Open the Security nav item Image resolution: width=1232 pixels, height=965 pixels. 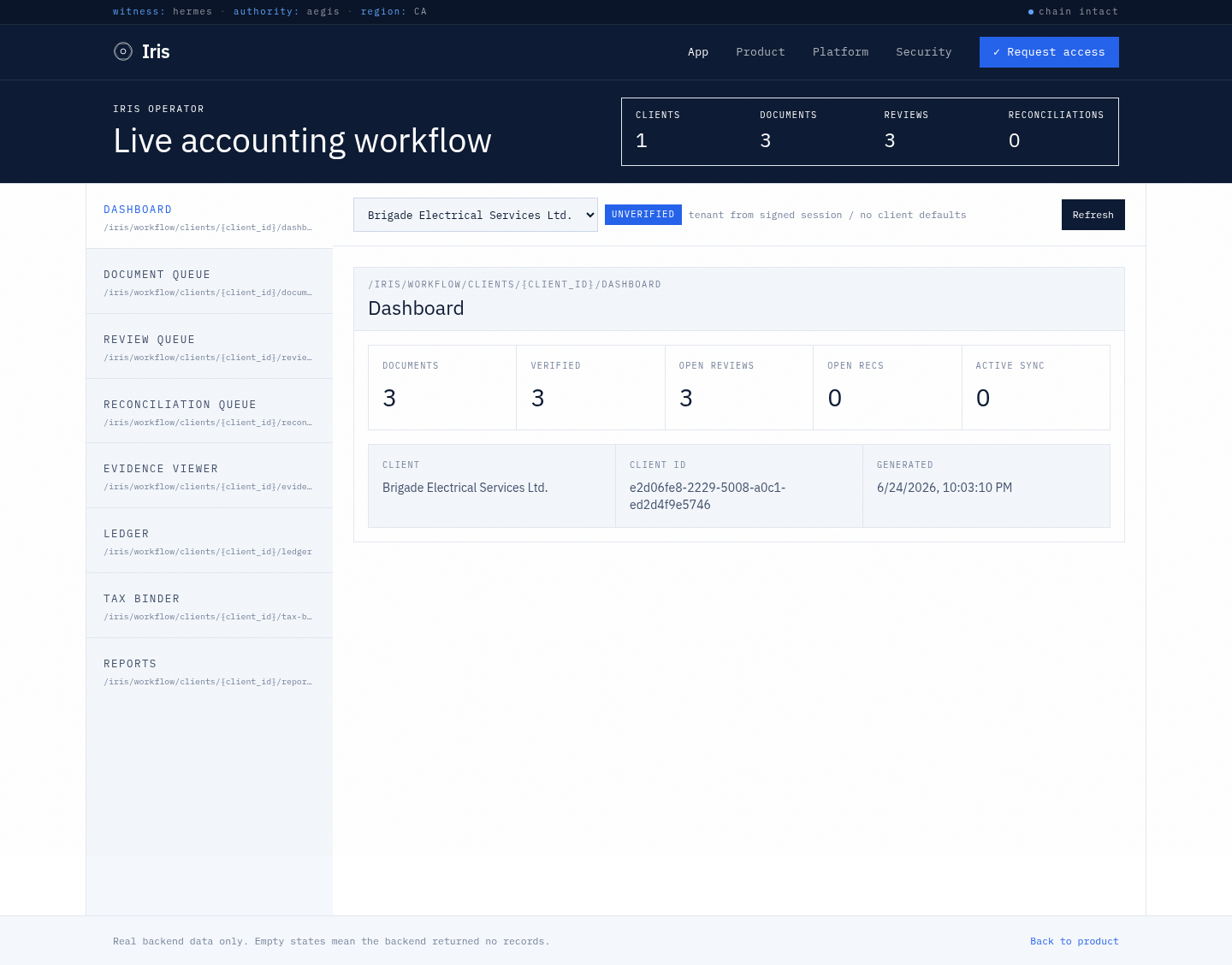(923, 52)
